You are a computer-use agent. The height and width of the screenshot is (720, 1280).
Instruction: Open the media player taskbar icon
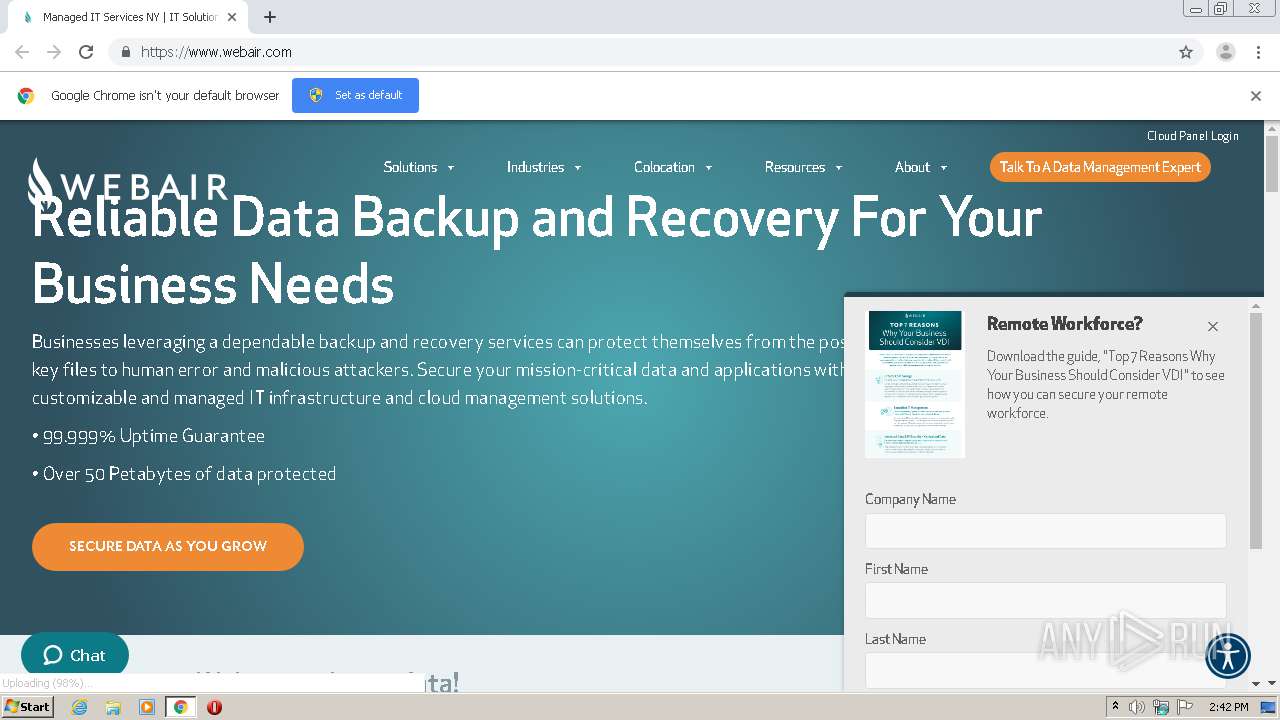pos(146,707)
